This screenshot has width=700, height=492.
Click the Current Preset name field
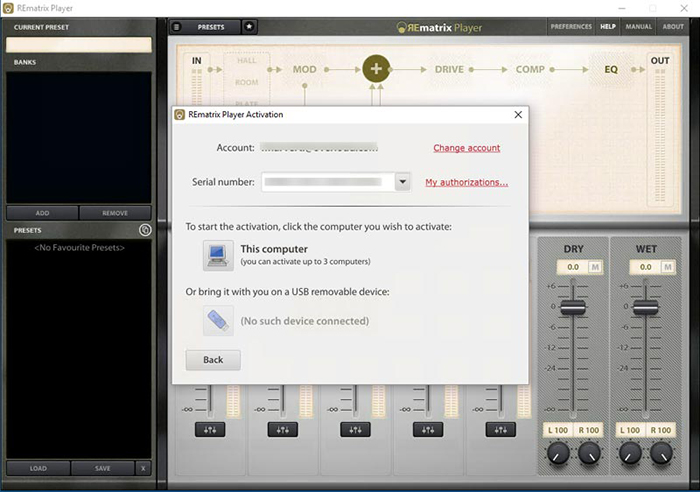pyautogui.click(x=79, y=45)
